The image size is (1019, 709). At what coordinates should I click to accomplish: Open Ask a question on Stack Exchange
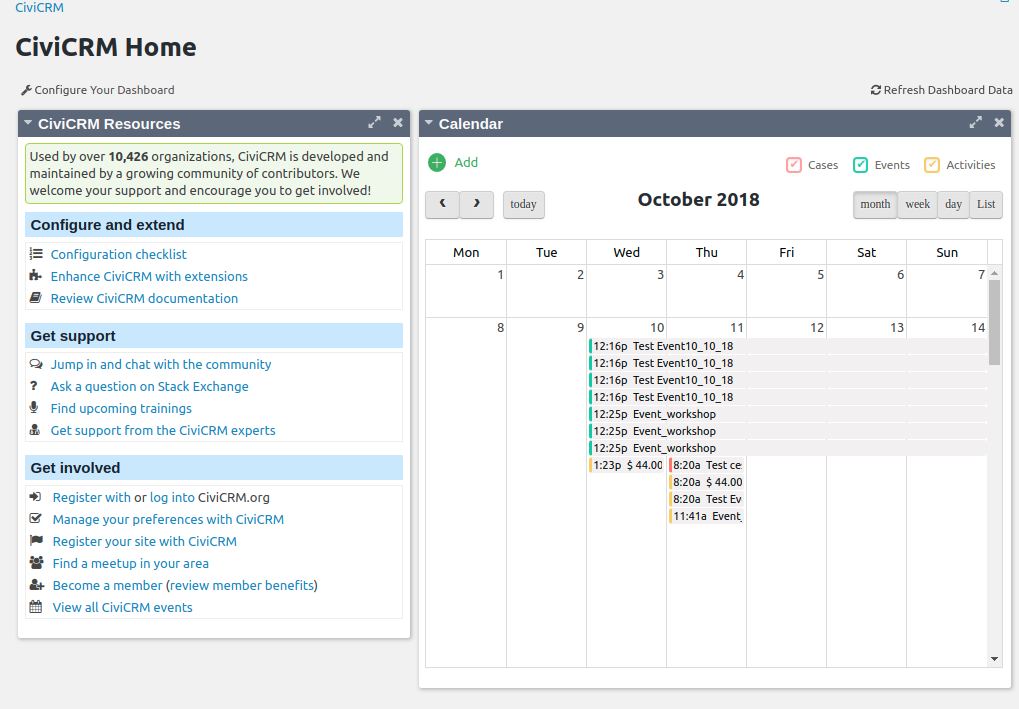[x=149, y=387]
